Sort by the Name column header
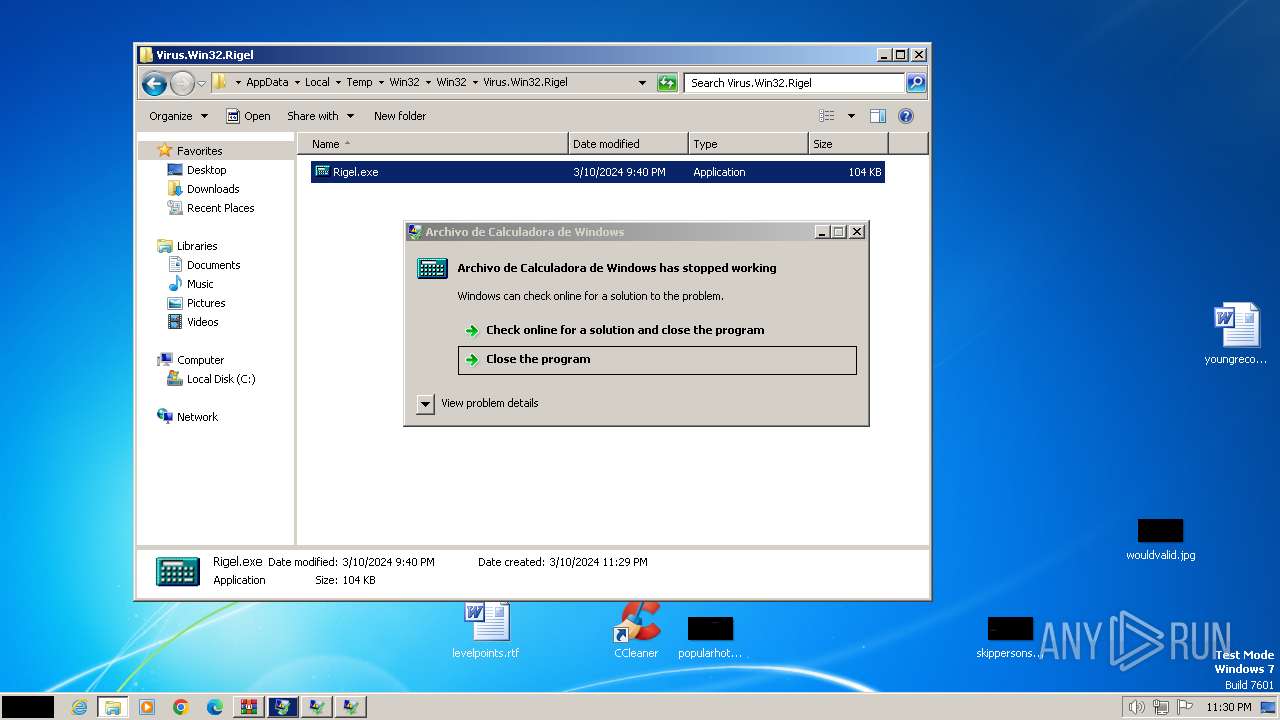 [x=433, y=144]
